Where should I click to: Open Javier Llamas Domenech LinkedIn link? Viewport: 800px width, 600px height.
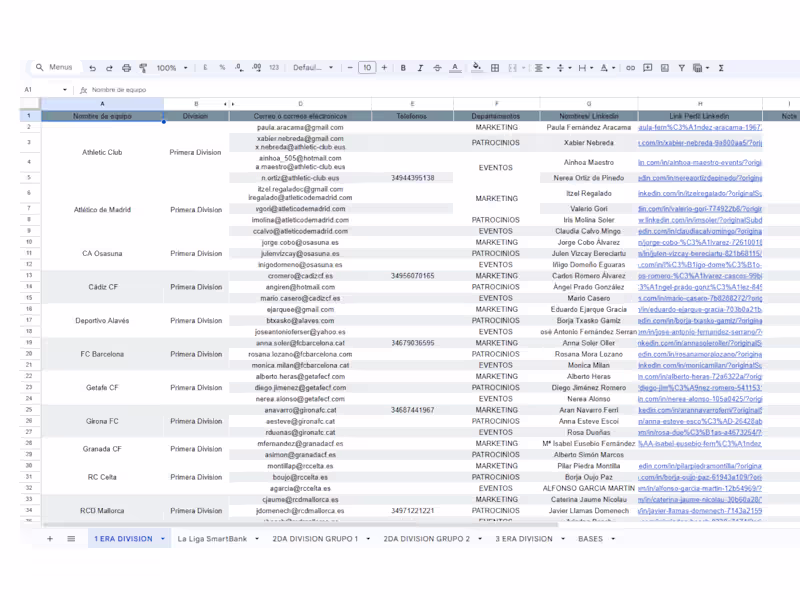[x=699, y=511]
